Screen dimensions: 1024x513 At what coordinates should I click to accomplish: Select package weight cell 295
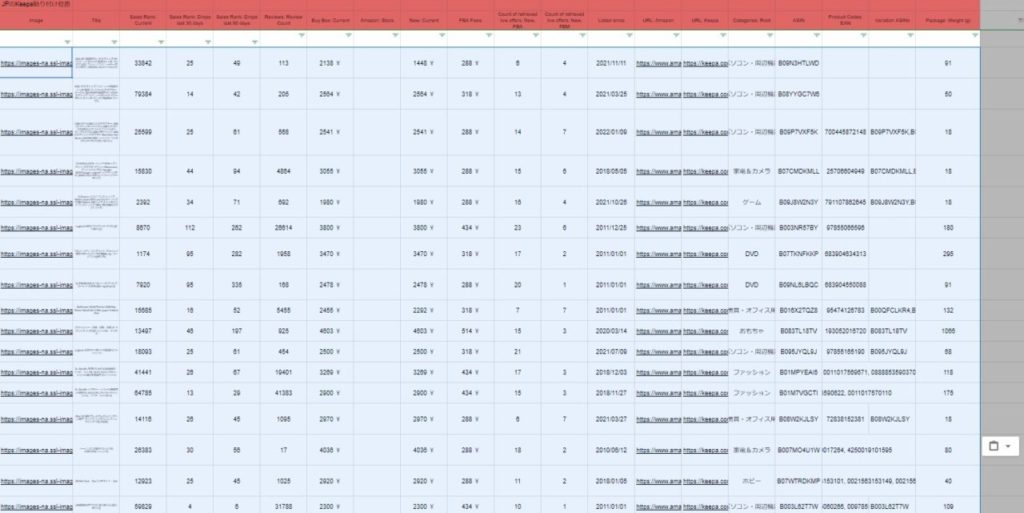tap(948, 254)
